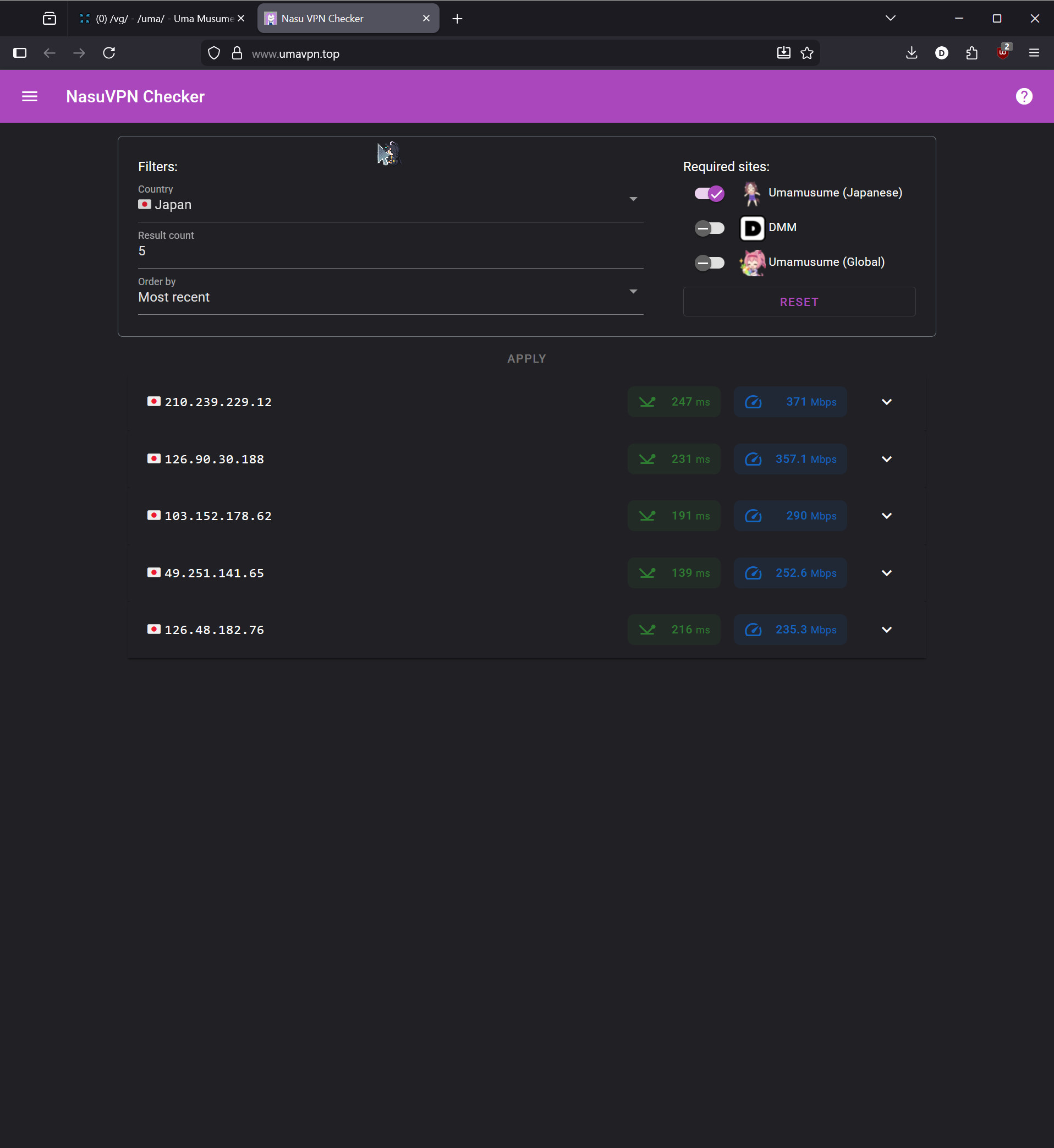Toggle the Umamusume (Japanese) required site switch
The width and height of the screenshot is (1054, 1148).
pyautogui.click(x=710, y=194)
